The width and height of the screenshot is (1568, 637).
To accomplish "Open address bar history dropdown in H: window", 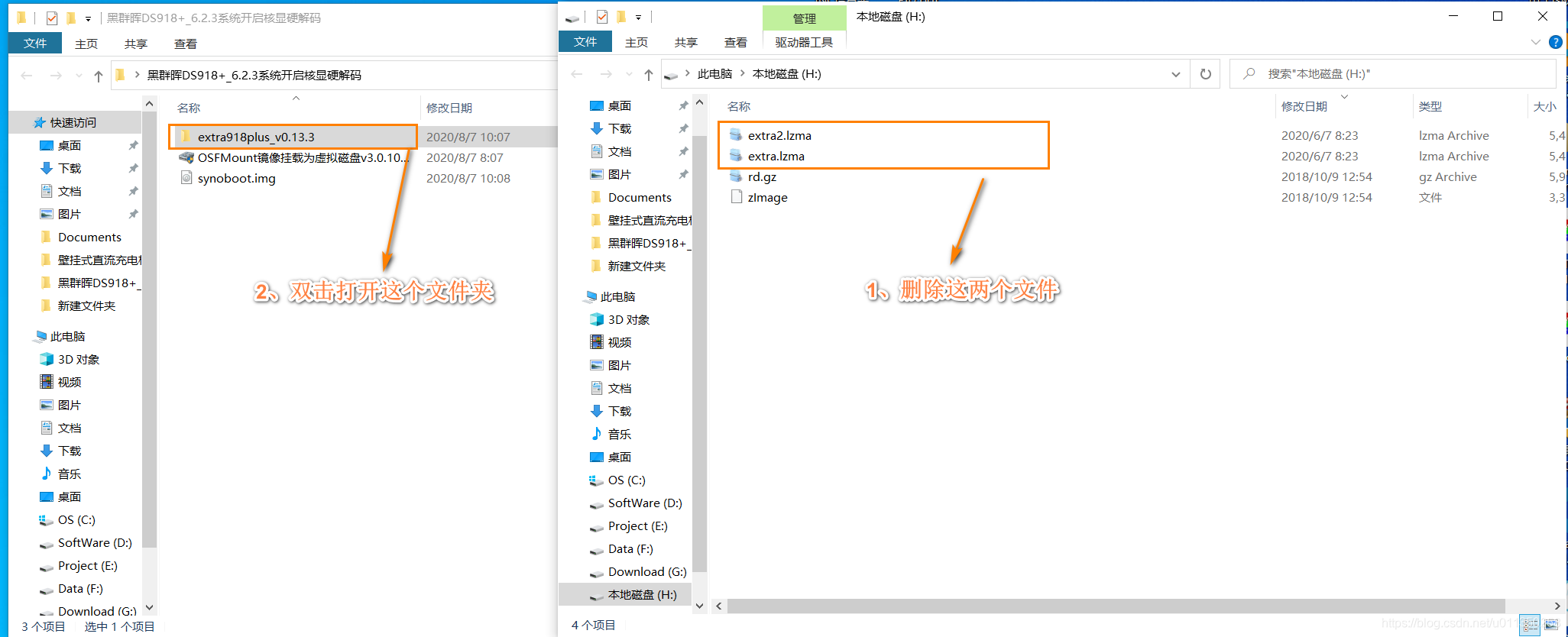I will pyautogui.click(x=1175, y=74).
